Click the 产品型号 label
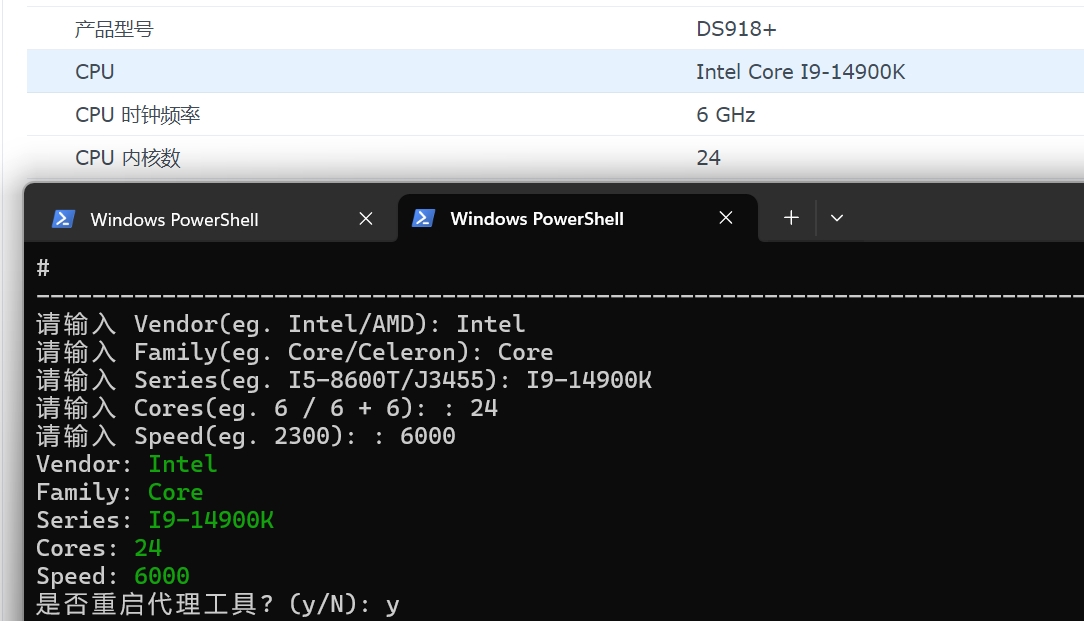 pyautogui.click(x=114, y=29)
